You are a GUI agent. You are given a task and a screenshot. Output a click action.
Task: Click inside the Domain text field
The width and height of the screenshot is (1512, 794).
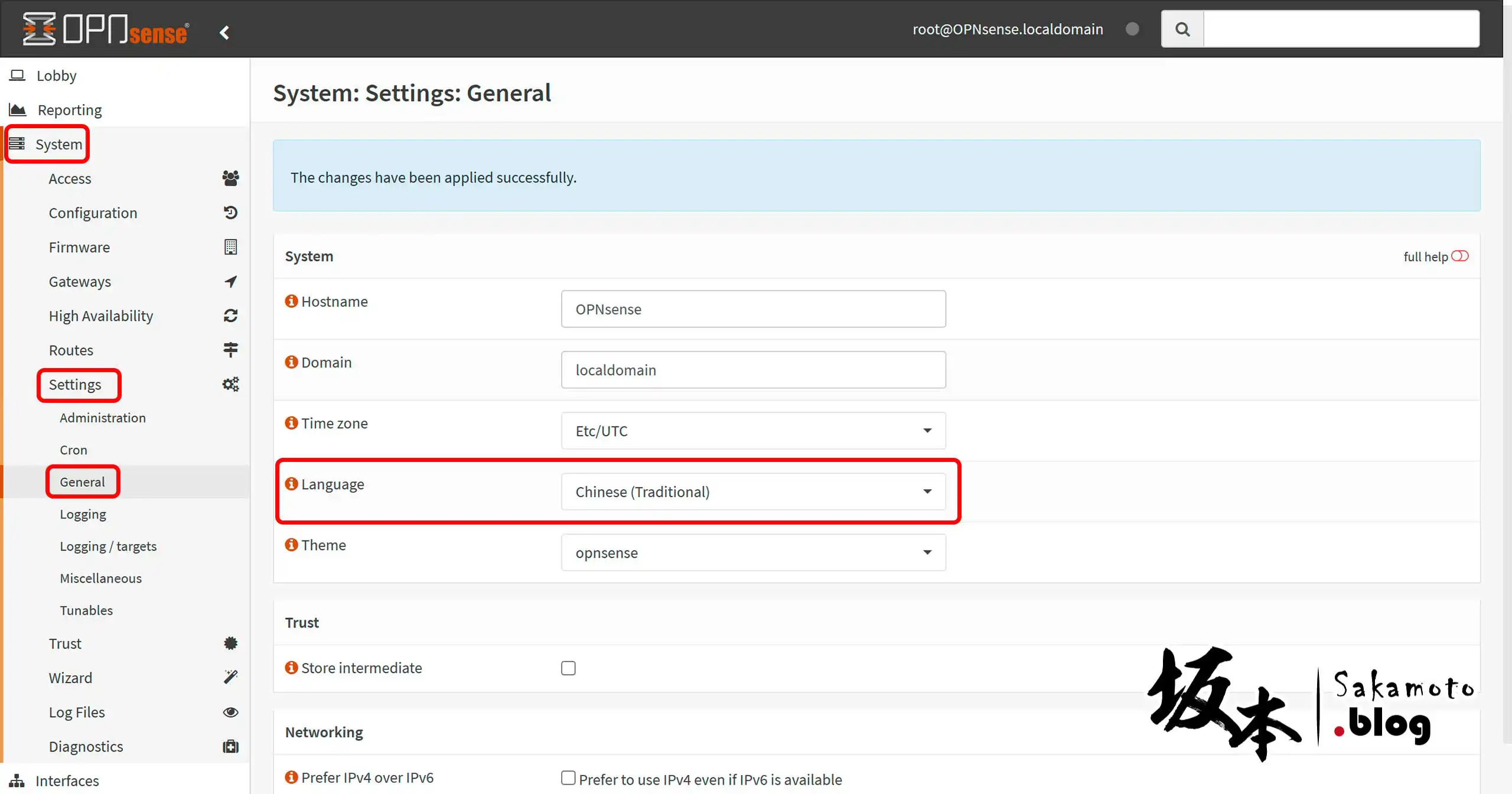point(752,370)
